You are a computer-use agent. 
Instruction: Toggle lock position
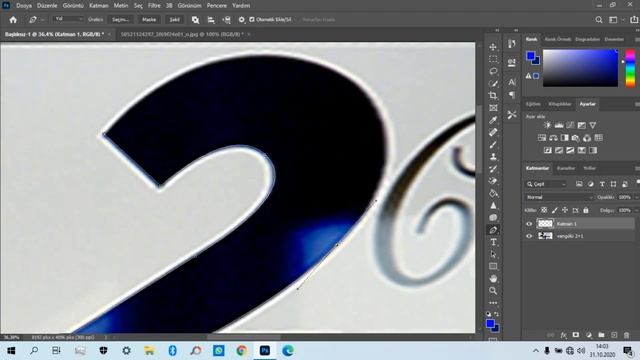pos(565,210)
